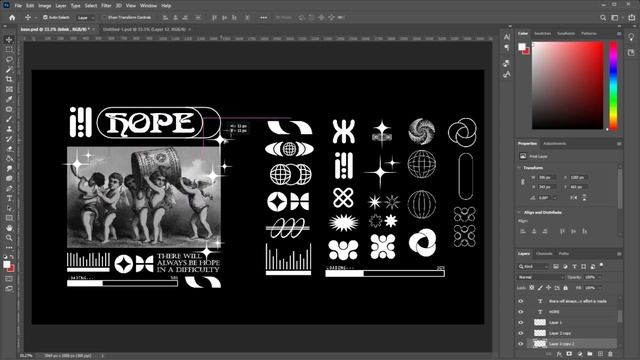The height and width of the screenshot is (360, 640).
Task: Create a new layer with the plus icon
Action: pyautogui.click(x=600, y=354)
